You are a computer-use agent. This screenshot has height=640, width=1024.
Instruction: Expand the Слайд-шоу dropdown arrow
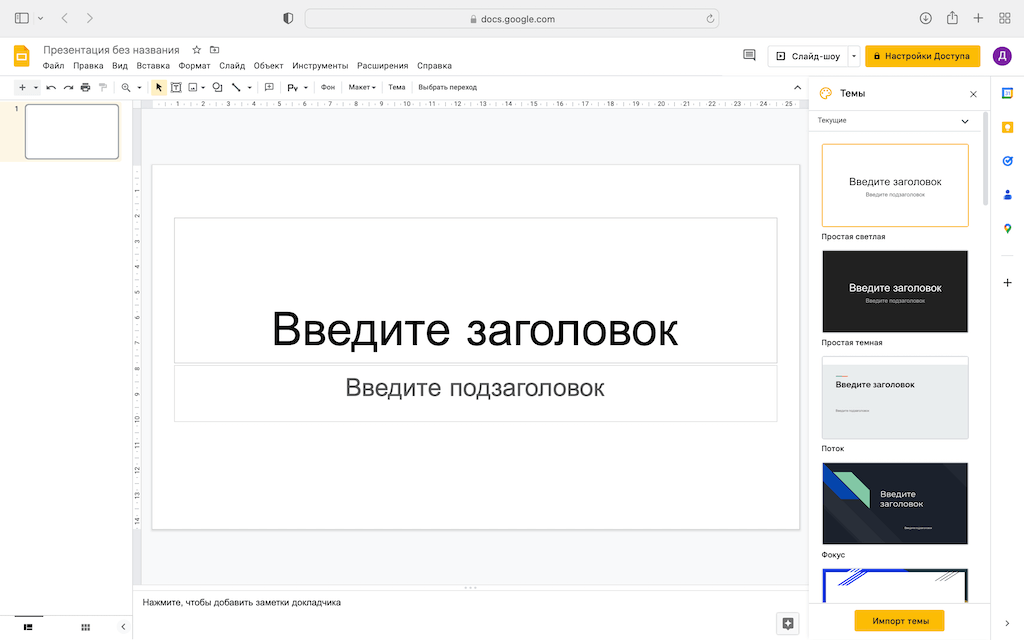pos(855,56)
